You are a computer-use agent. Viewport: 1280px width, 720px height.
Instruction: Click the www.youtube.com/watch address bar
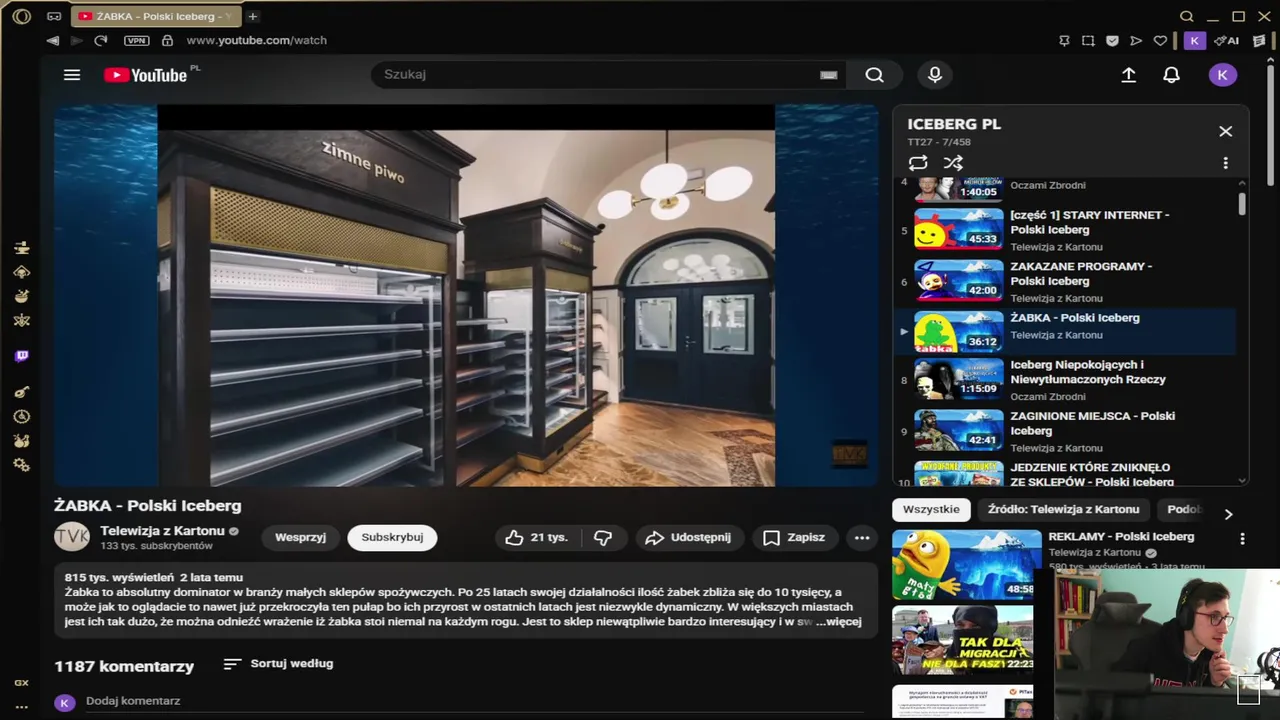[256, 41]
